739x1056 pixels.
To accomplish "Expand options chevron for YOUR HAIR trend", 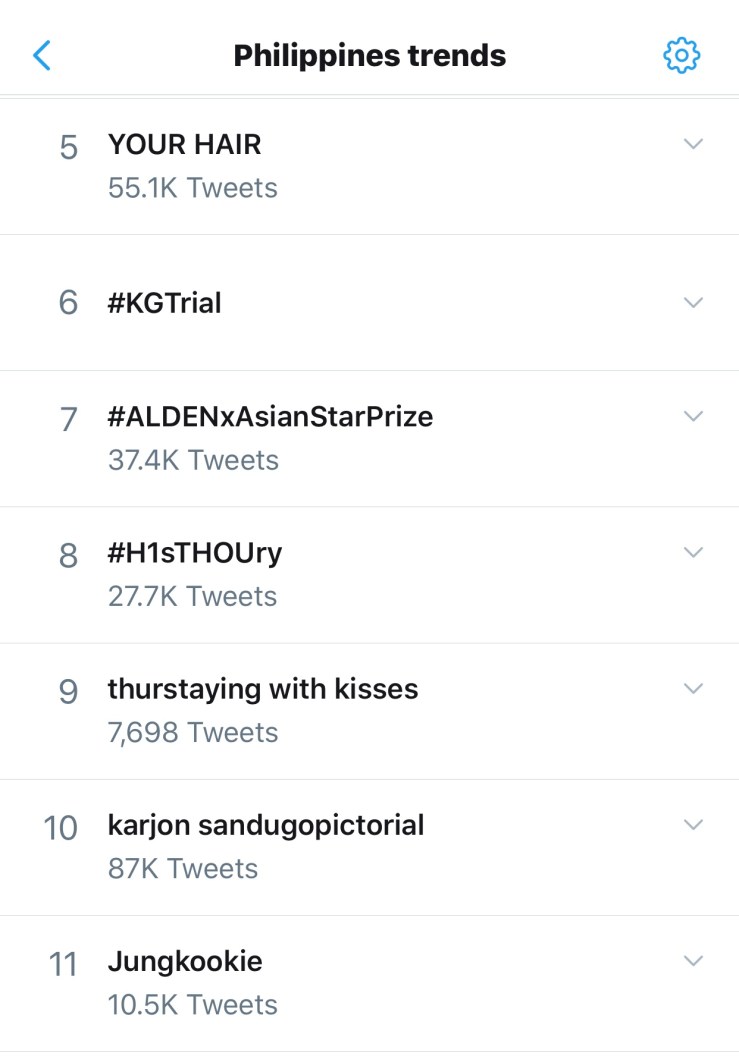I will coord(693,144).
